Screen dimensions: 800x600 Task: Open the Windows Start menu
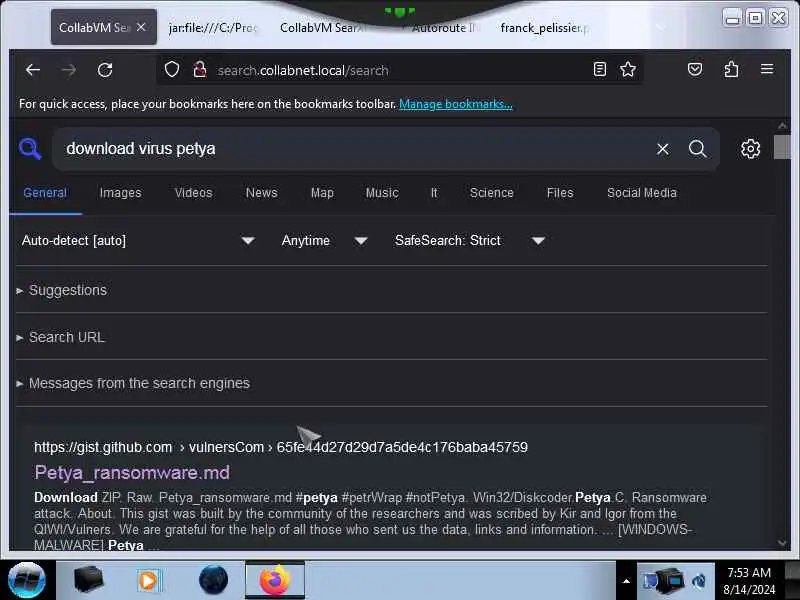pyautogui.click(x=27, y=580)
